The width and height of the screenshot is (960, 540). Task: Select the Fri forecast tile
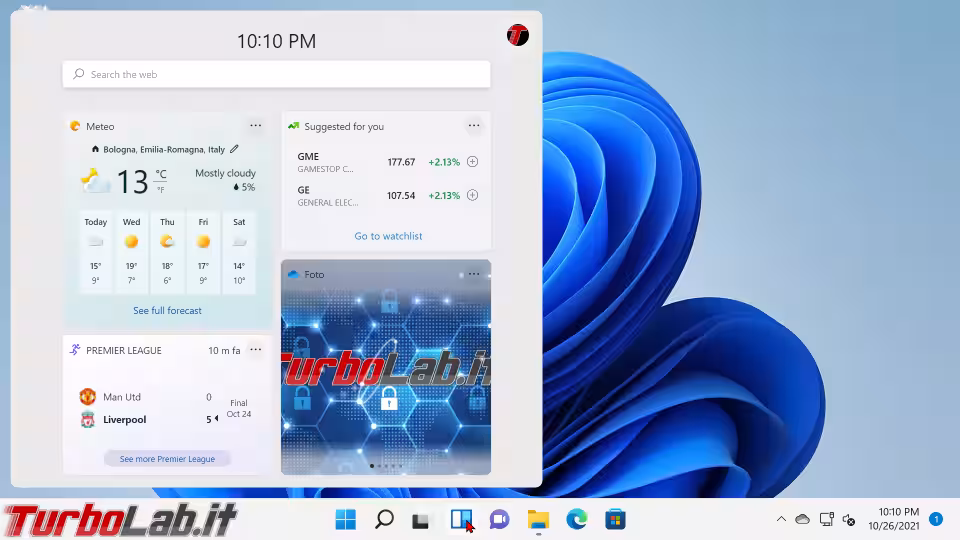click(x=203, y=252)
